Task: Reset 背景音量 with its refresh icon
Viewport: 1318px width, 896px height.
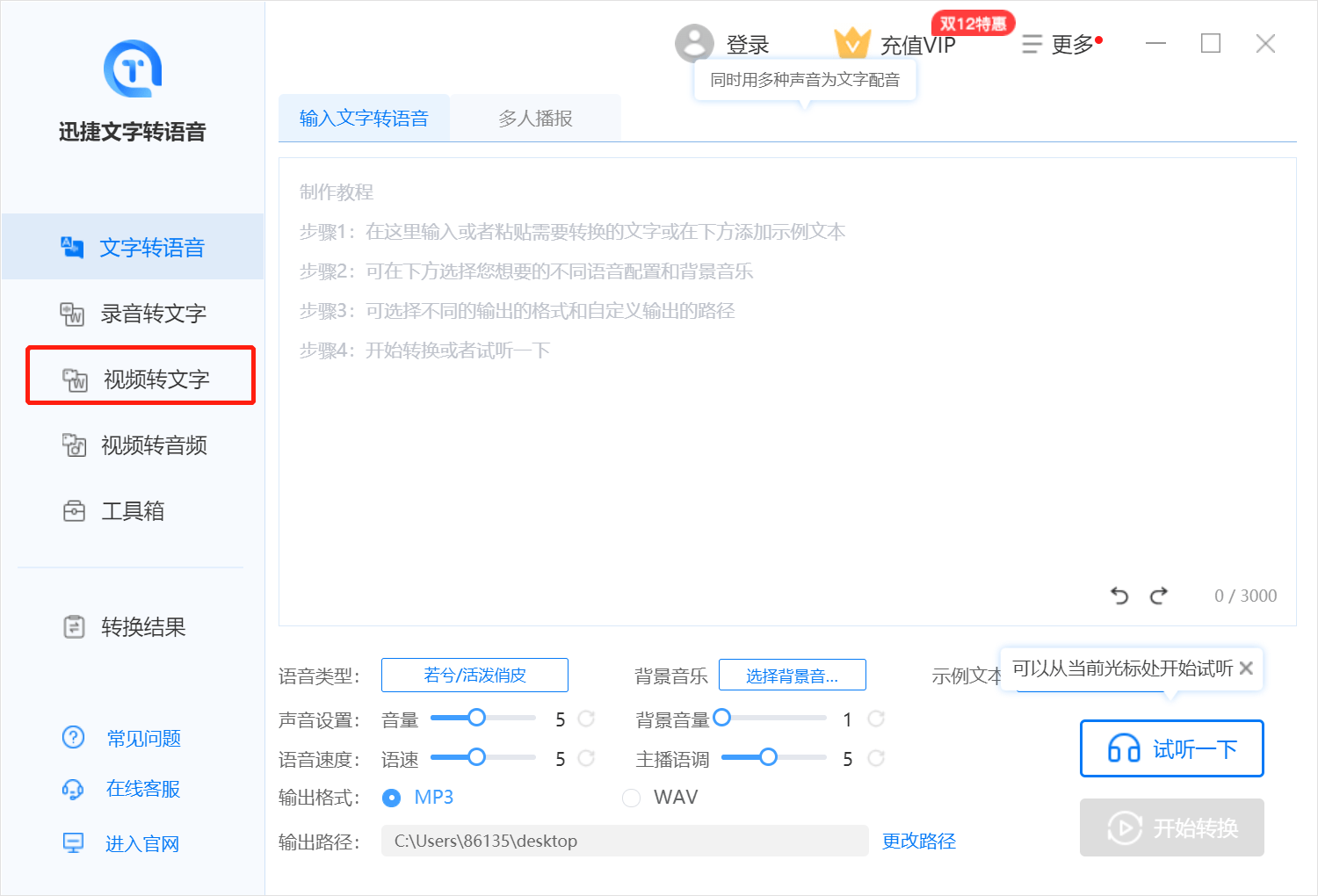Action: 876,719
